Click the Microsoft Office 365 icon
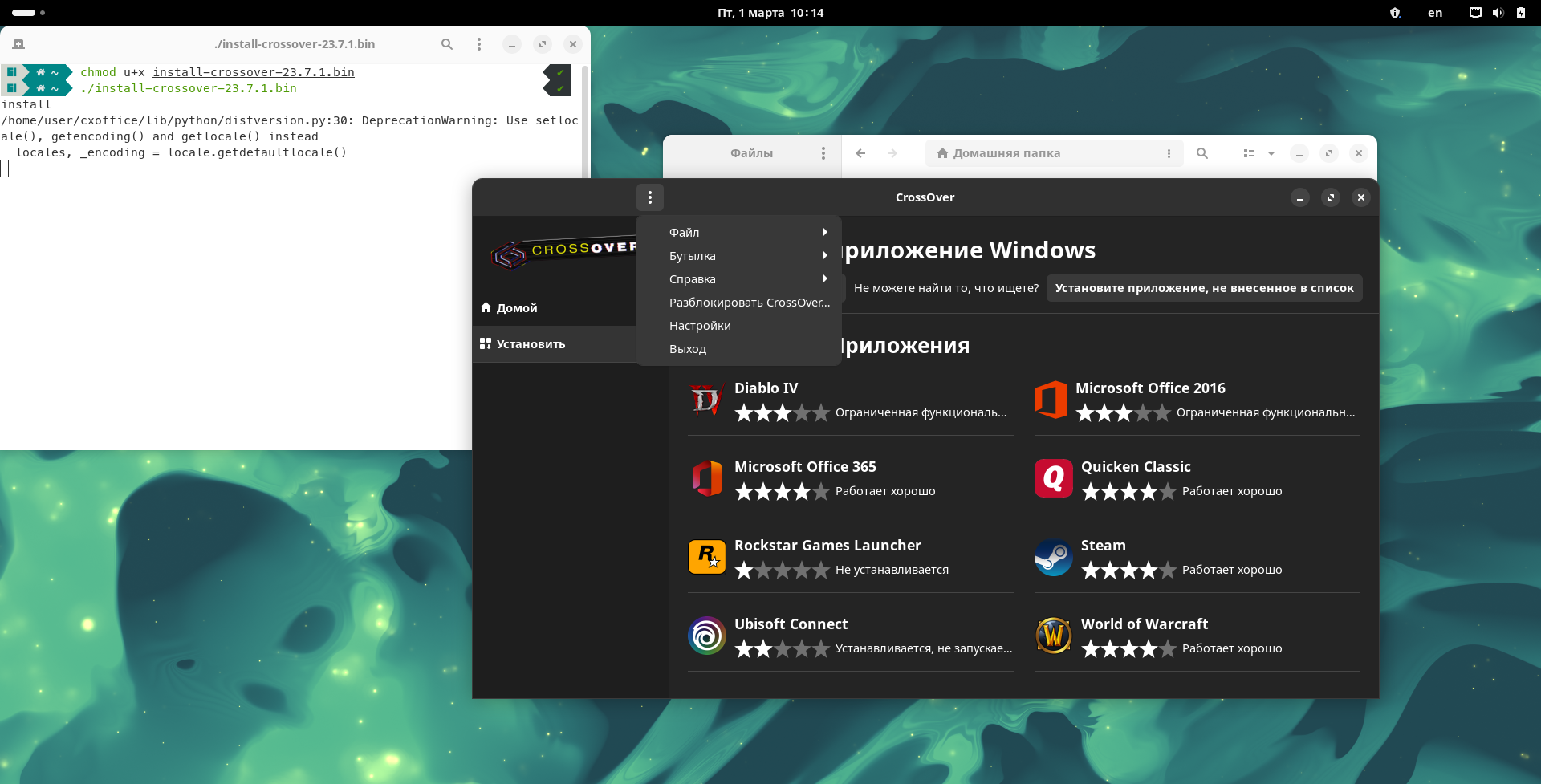 pos(706,478)
